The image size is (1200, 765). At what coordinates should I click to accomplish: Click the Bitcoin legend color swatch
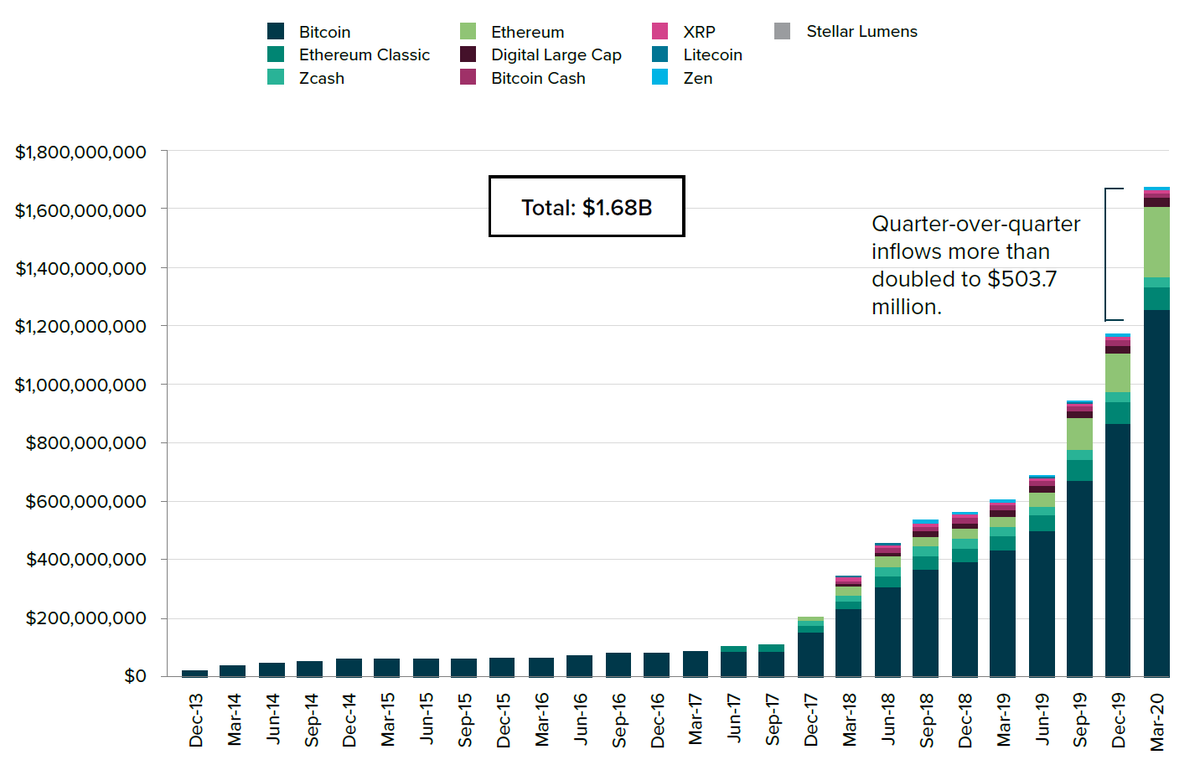click(x=277, y=32)
